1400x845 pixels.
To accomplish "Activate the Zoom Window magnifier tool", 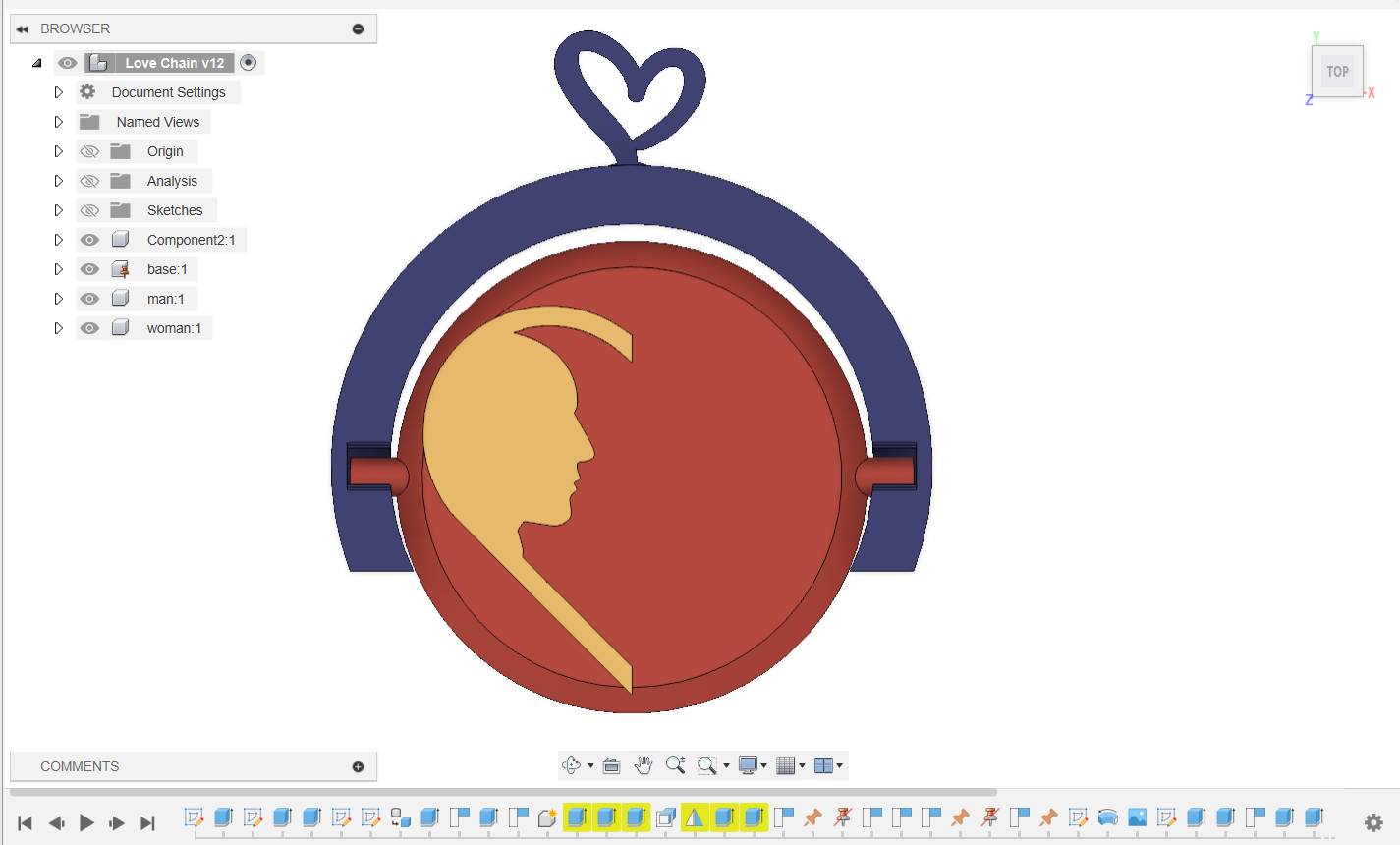I will (706, 765).
